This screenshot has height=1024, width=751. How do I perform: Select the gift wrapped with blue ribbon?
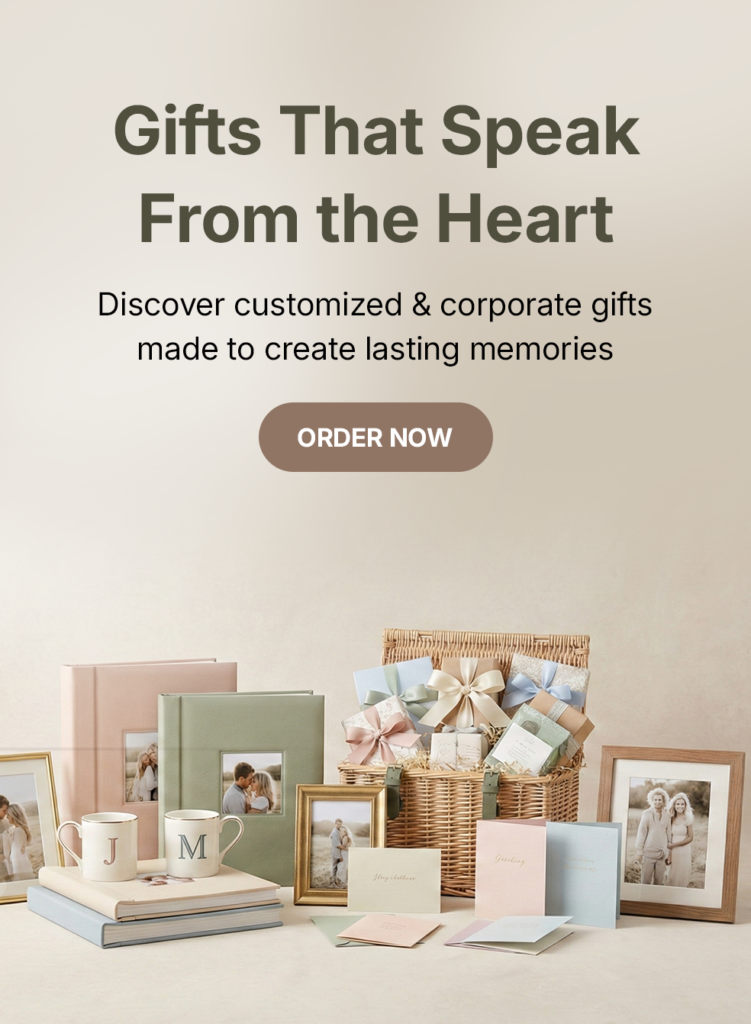point(545,682)
